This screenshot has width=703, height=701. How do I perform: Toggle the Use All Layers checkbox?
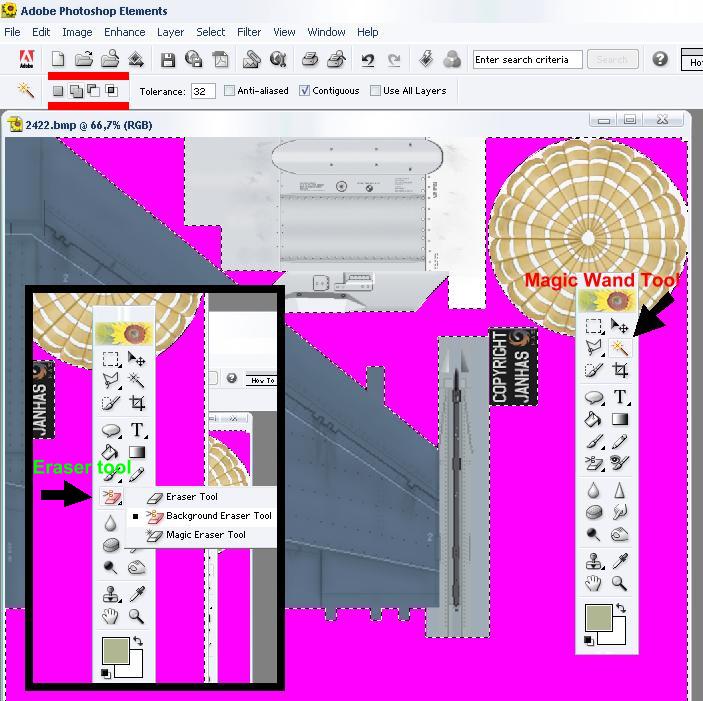point(376,91)
